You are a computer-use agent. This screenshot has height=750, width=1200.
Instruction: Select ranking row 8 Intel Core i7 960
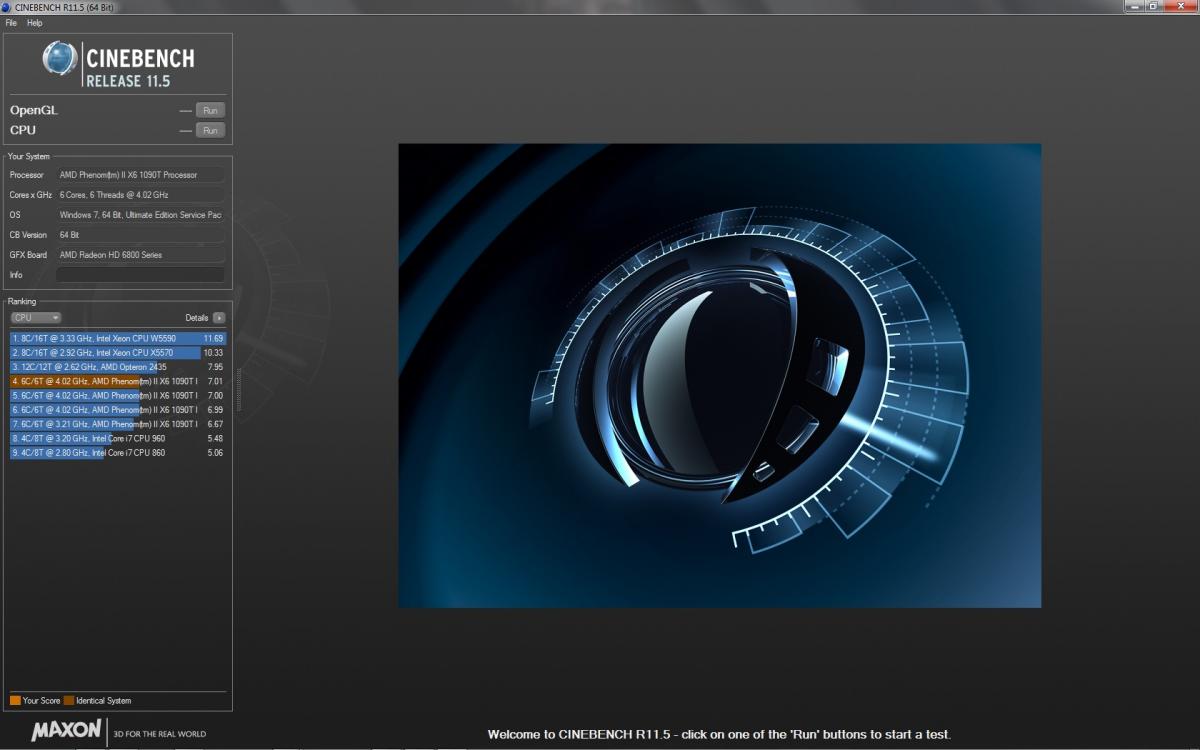(118, 439)
